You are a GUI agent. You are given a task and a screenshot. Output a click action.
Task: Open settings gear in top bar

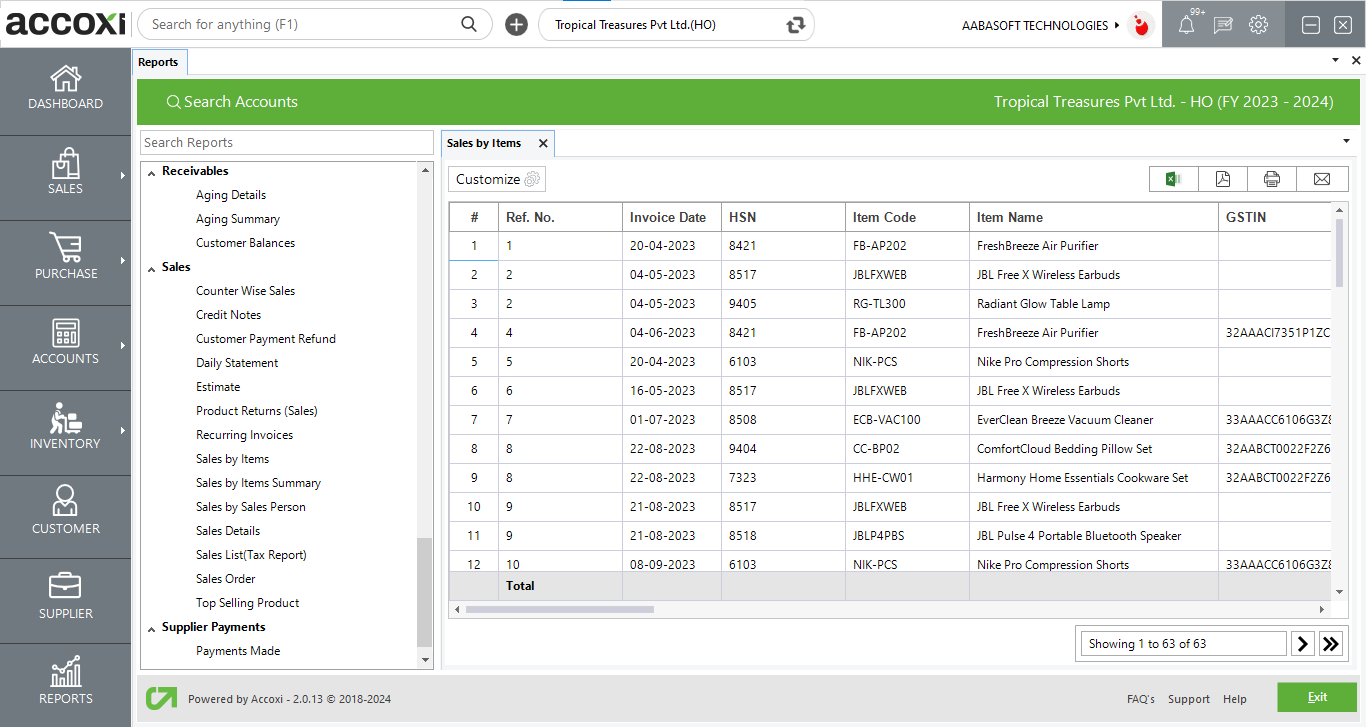(1258, 26)
